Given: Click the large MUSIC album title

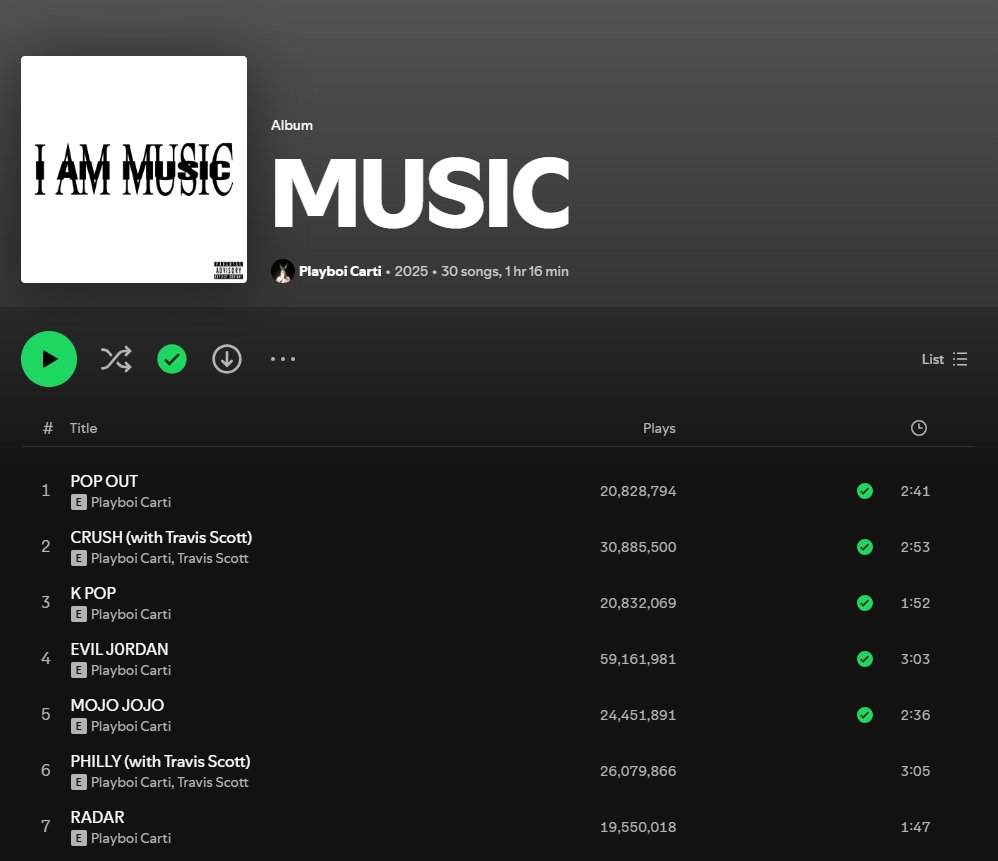Looking at the screenshot, I should point(421,193).
